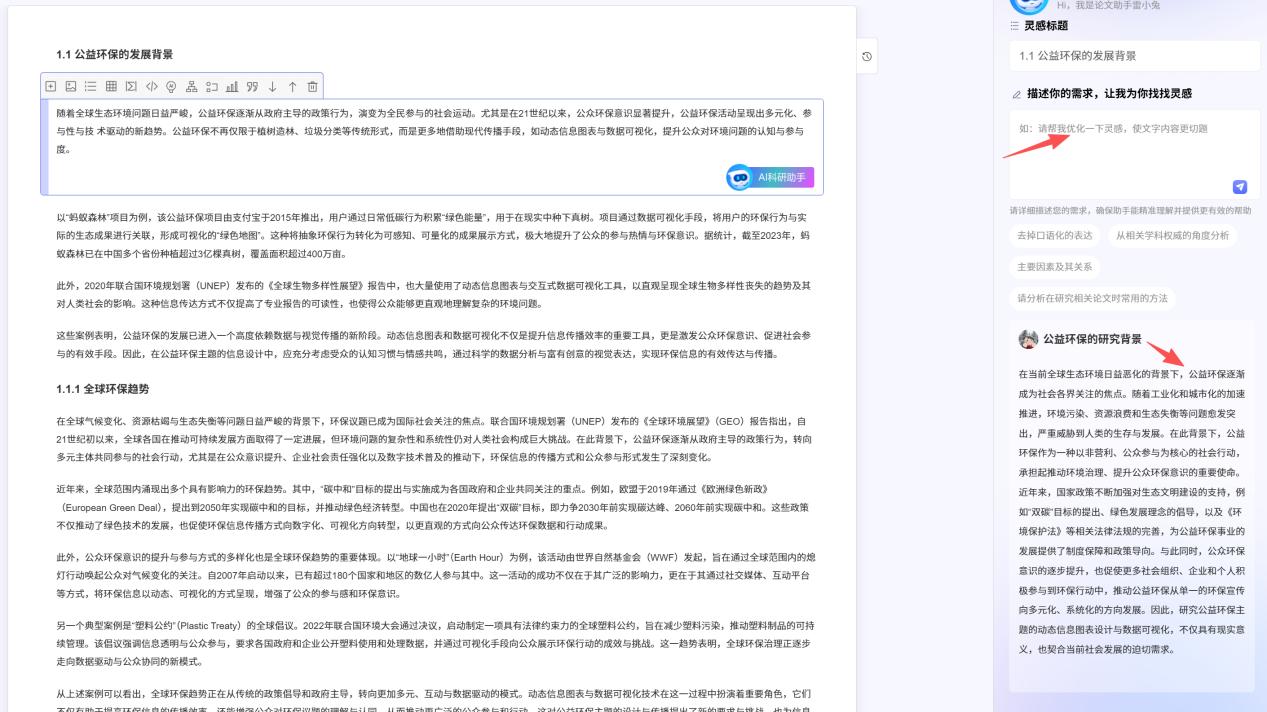Click the heading 1.1.1 全球环保趋势
Screen dimensions: 1267x712
tap(103, 388)
